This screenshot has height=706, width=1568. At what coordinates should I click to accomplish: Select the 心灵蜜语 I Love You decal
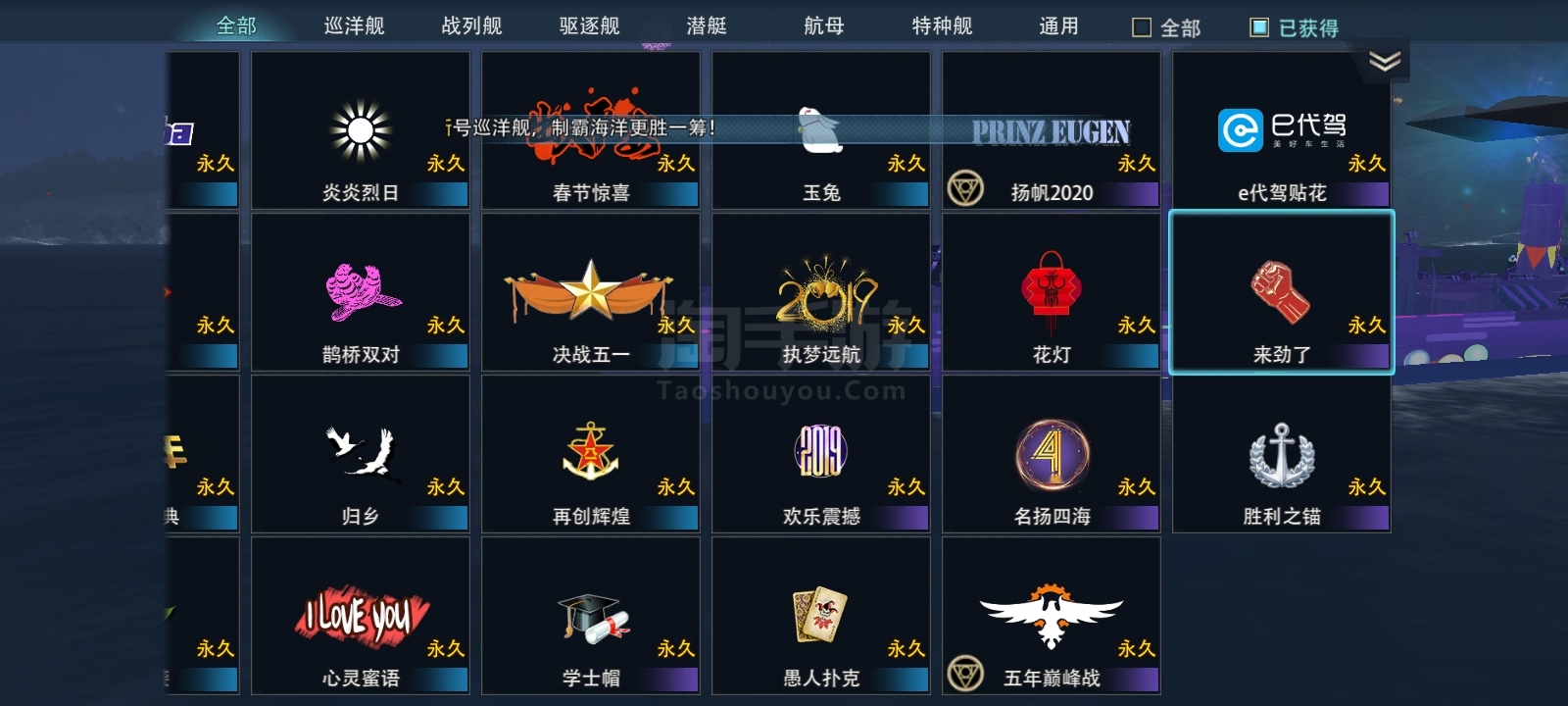click(361, 616)
